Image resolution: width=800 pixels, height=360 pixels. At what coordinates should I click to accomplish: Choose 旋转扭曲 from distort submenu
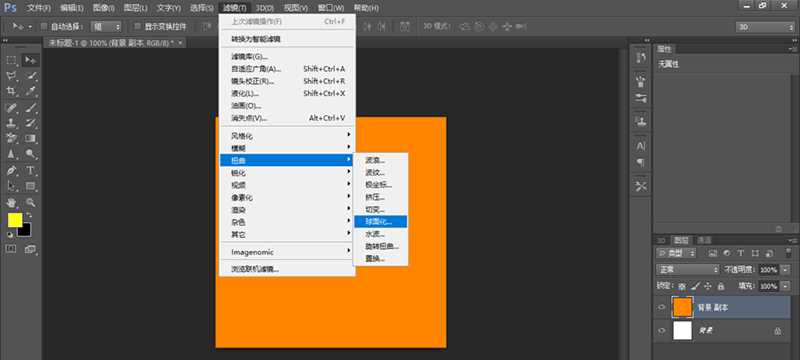click(x=380, y=246)
